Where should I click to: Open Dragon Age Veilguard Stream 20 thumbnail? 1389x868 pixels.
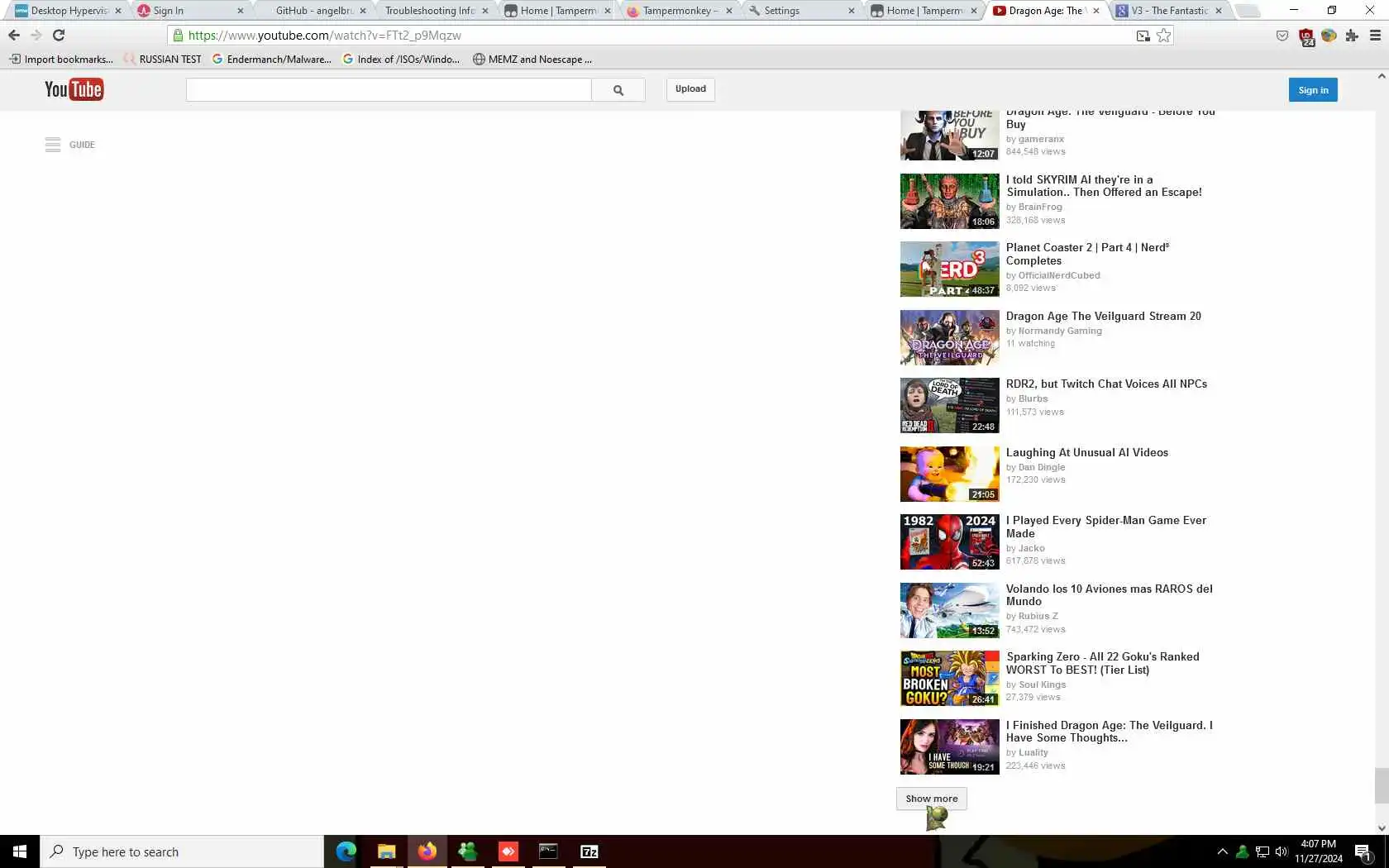point(949,337)
